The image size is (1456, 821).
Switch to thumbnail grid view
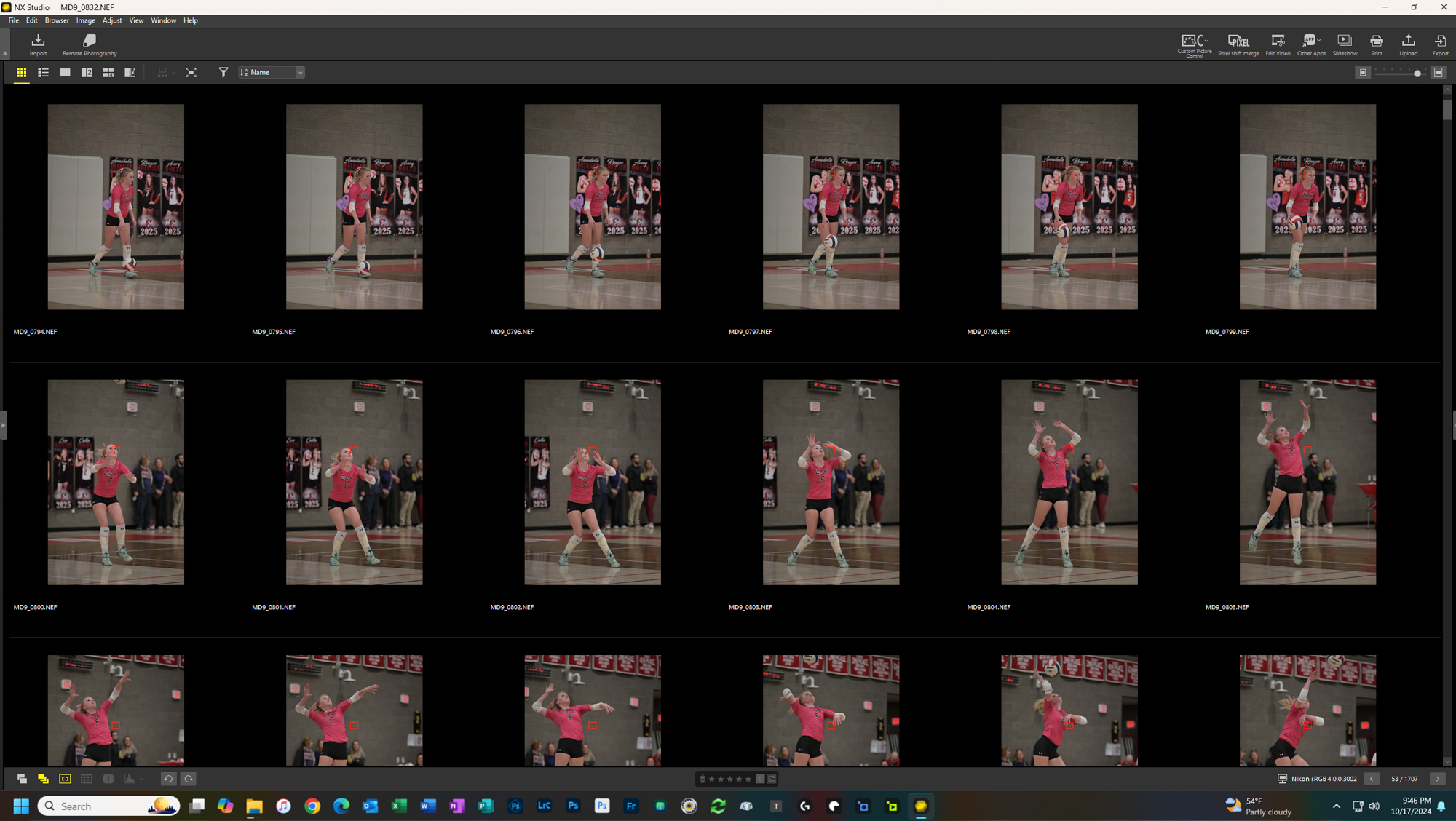21,73
